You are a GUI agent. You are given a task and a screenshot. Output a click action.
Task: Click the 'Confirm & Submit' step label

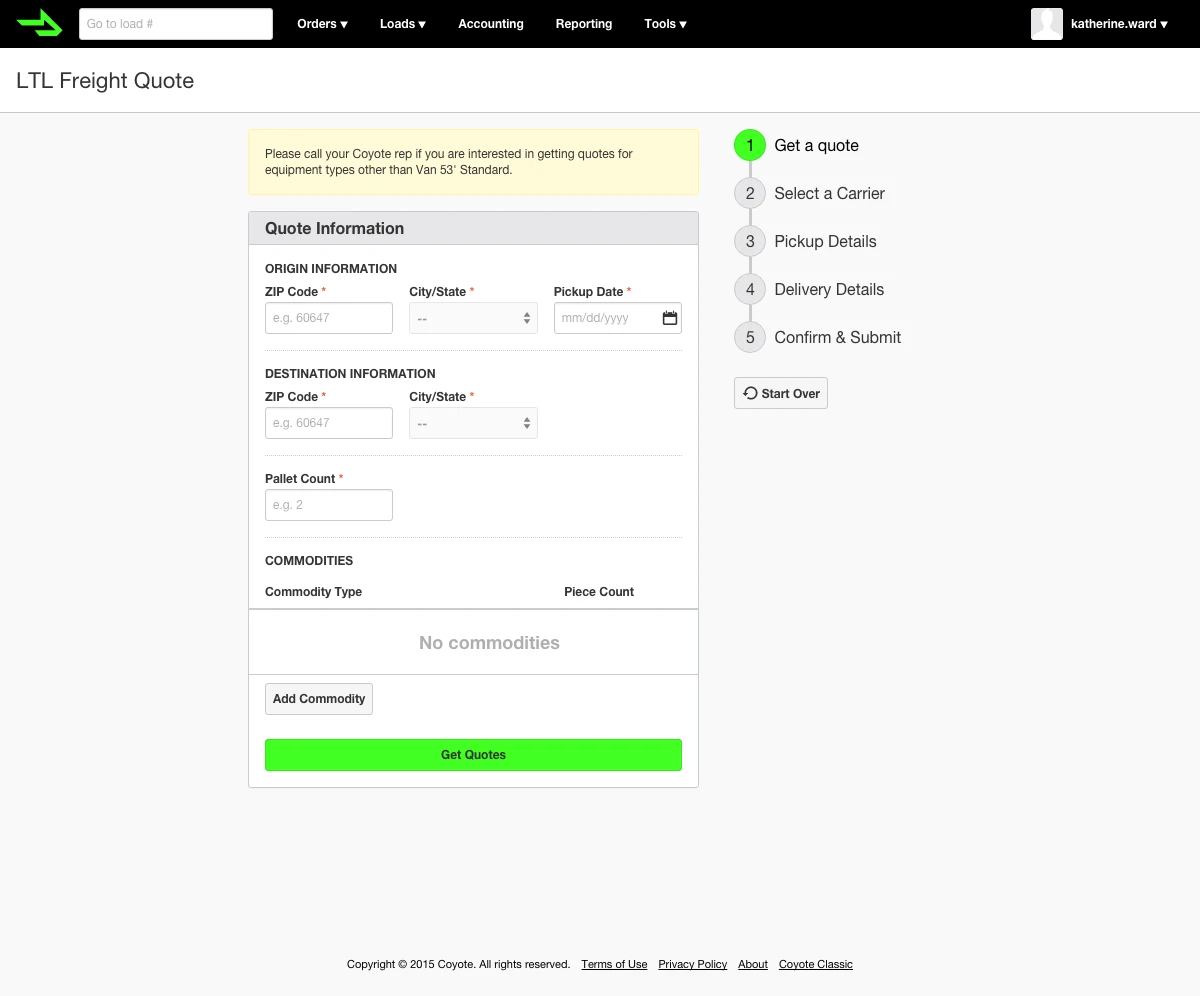(x=838, y=337)
